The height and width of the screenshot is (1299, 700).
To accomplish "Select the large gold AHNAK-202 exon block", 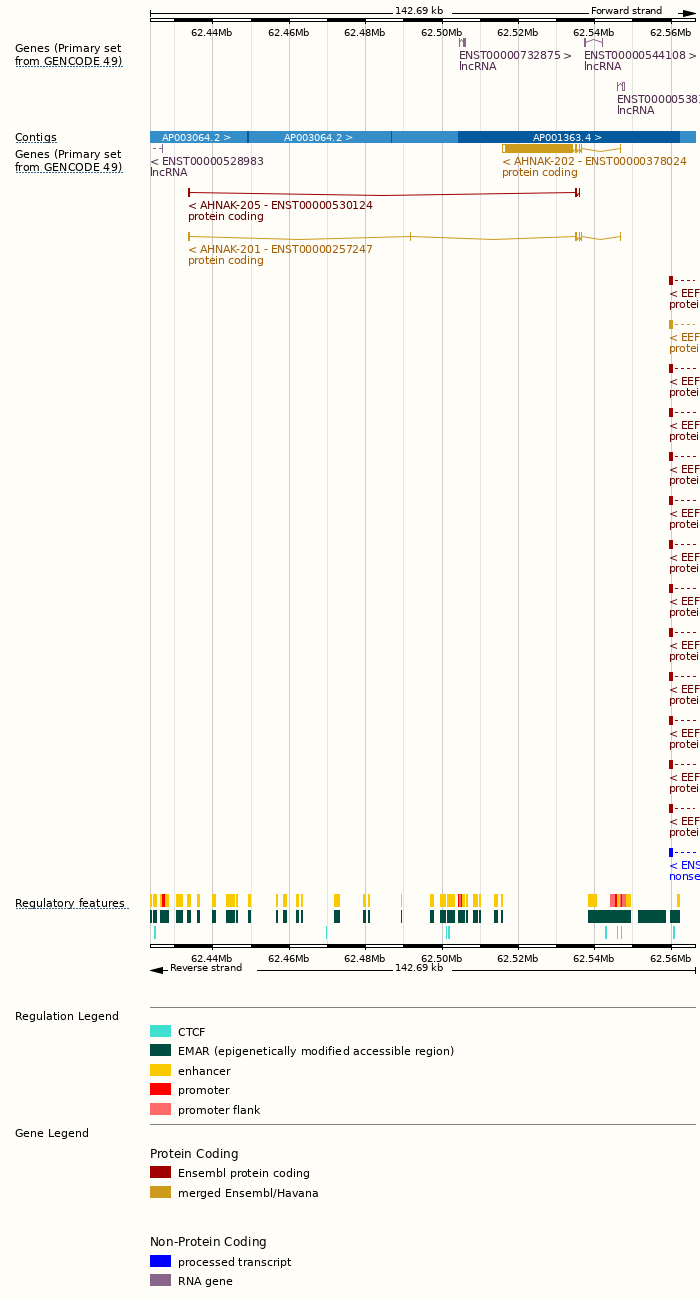I will pyautogui.click(x=538, y=148).
